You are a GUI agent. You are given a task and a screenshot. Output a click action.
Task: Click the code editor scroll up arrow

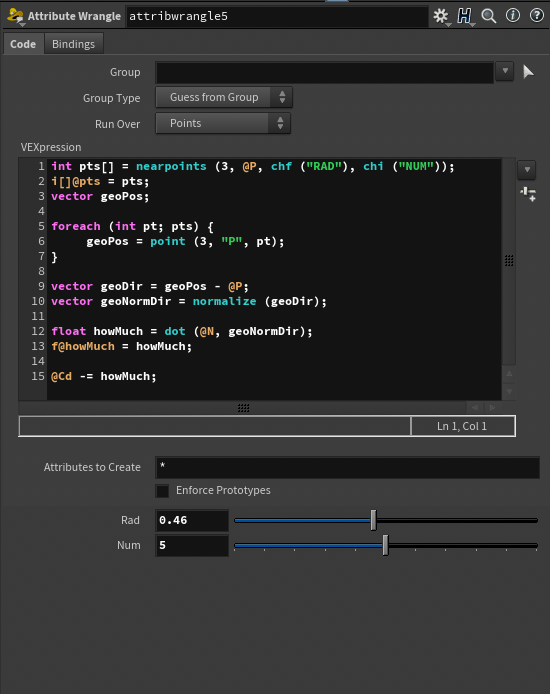tap(509, 374)
